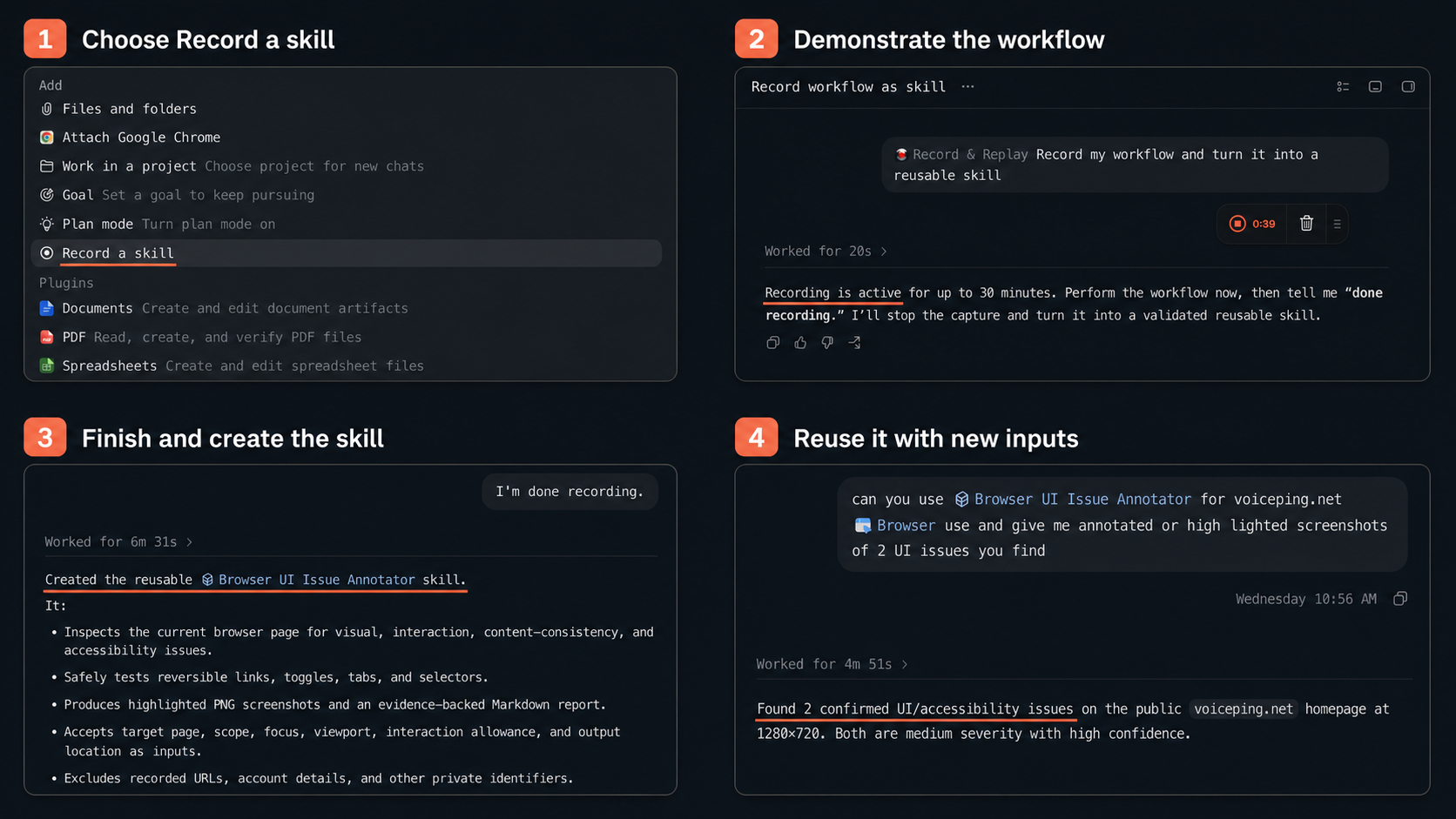Stop the recording with the red stop button
This screenshot has width=1456, height=819.
pos(1237,224)
